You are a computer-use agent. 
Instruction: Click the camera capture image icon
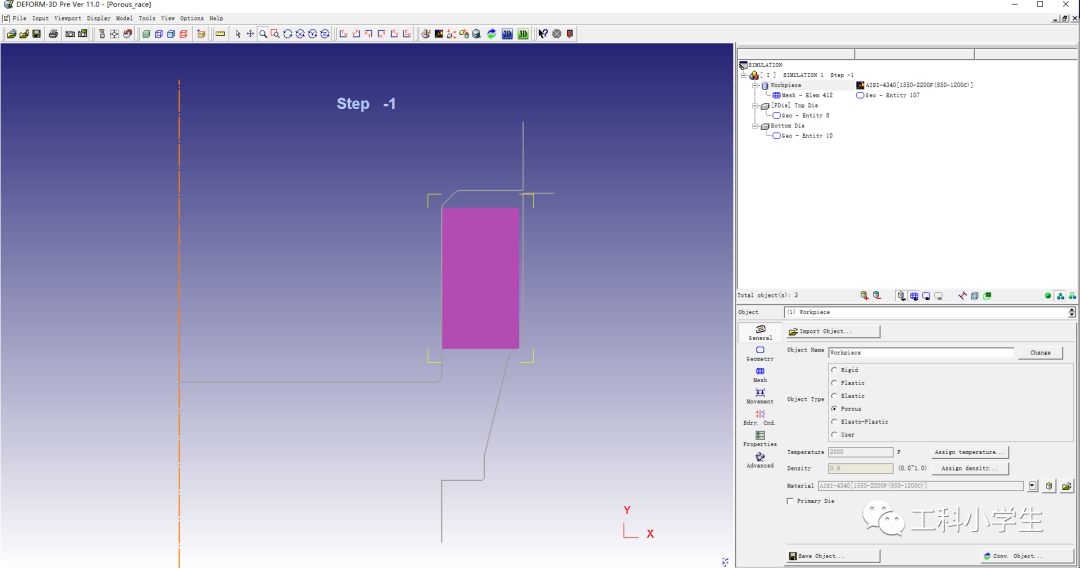pos(70,34)
